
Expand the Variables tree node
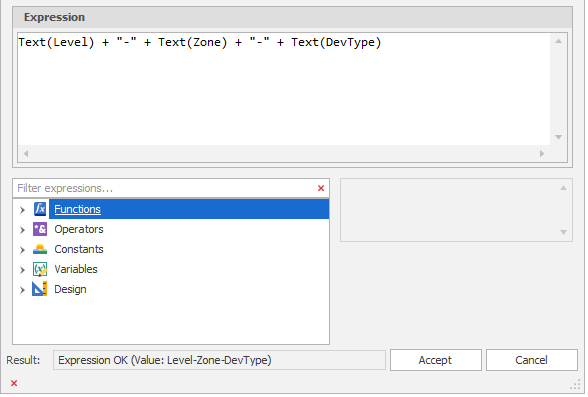pos(22,271)
